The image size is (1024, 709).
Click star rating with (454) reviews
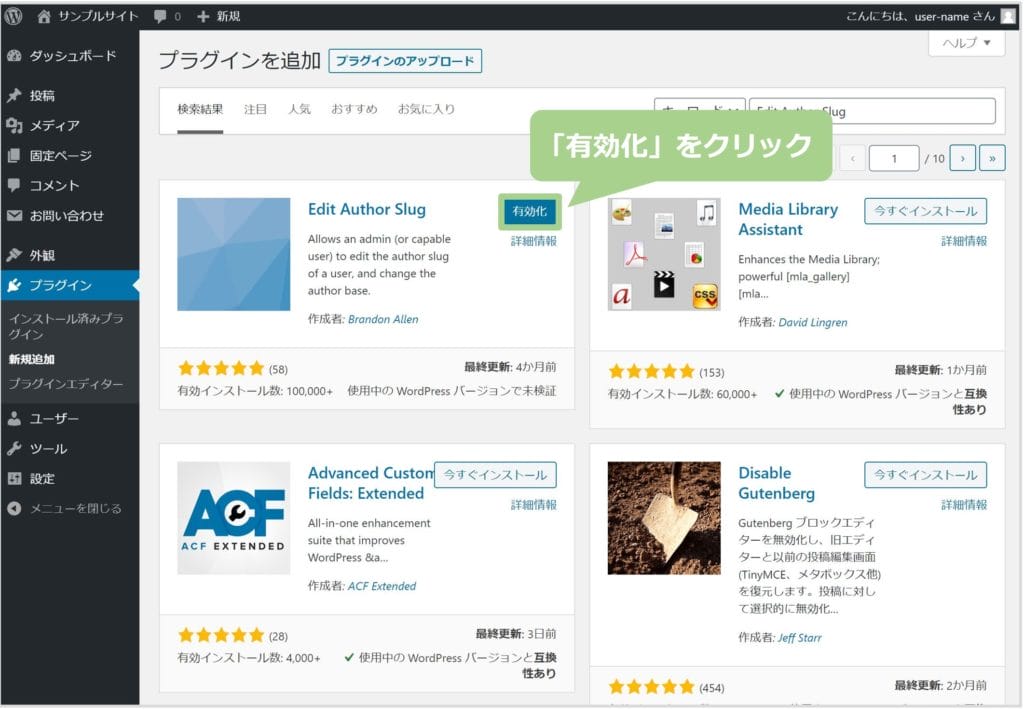652,687
